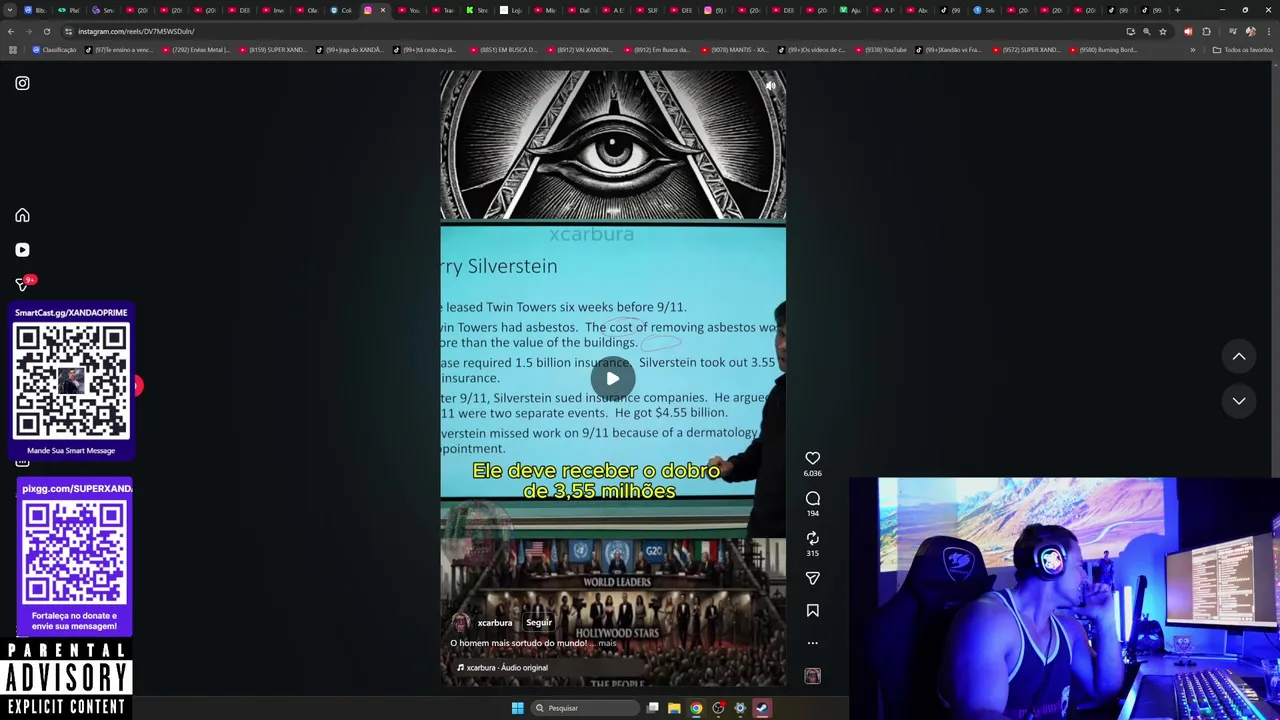This screenshot has width=1280, height=720.
Task: Like the reel with the heart icon
Action: coord(813,458)
